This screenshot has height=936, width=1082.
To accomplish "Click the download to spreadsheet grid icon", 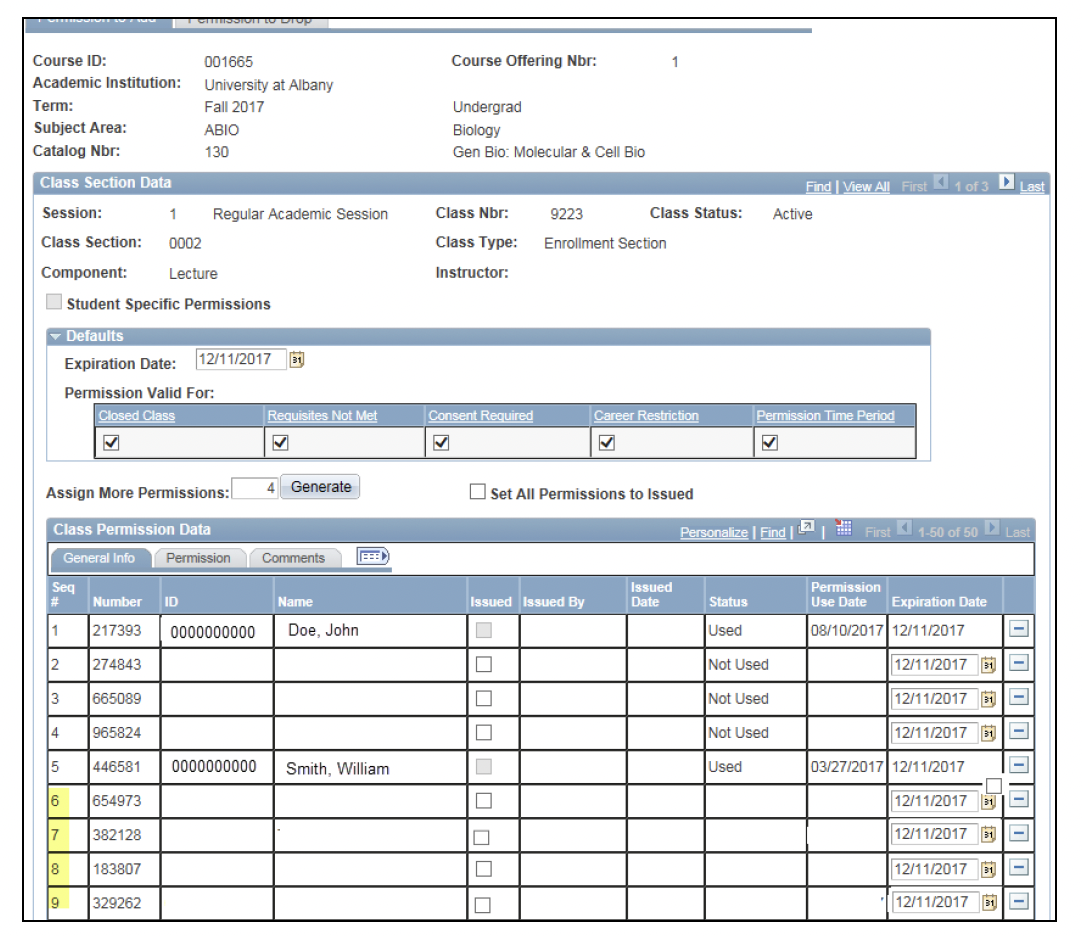I will click(843, 531).
